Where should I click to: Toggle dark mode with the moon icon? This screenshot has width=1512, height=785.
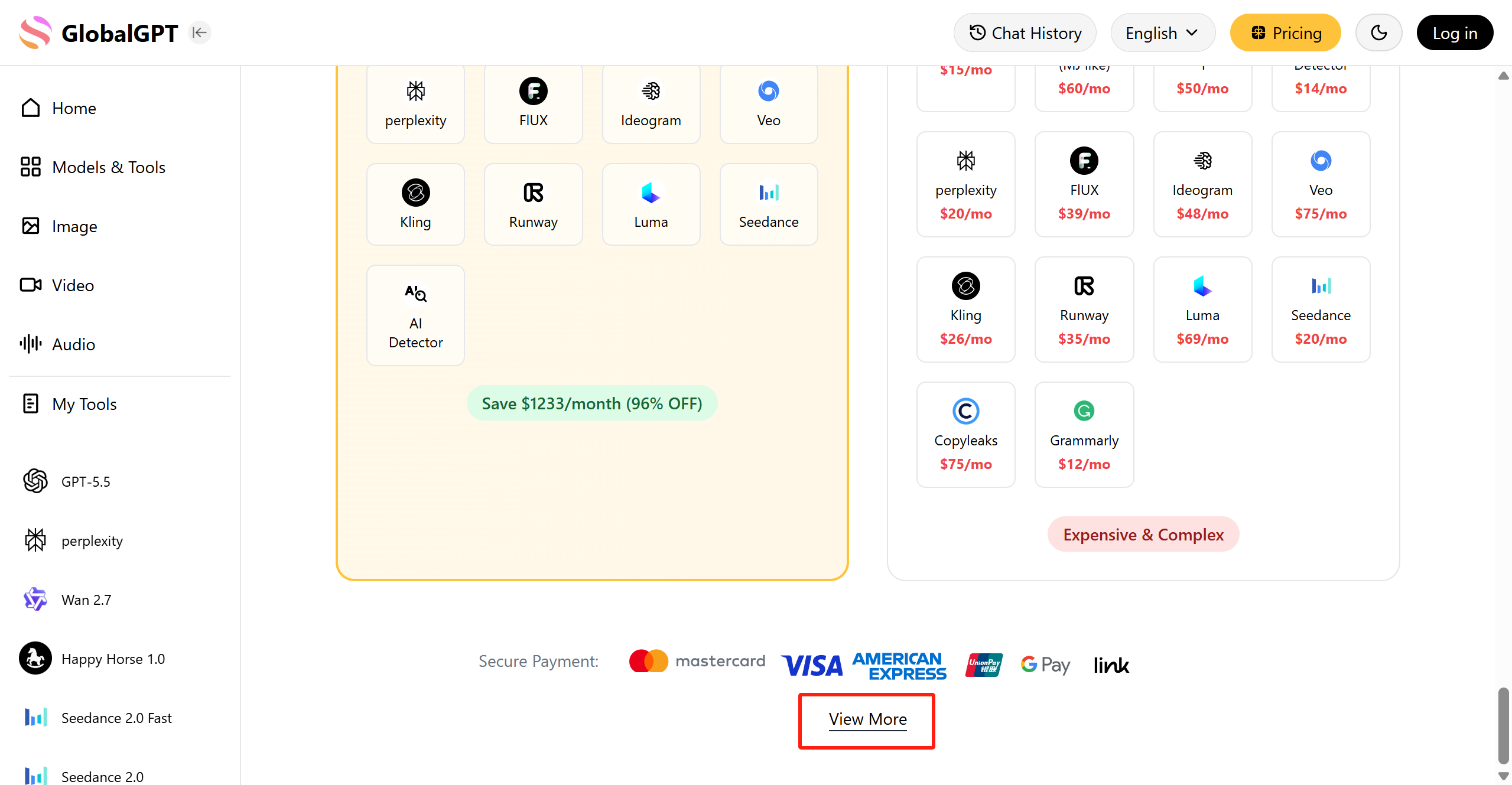(1378, 32)
